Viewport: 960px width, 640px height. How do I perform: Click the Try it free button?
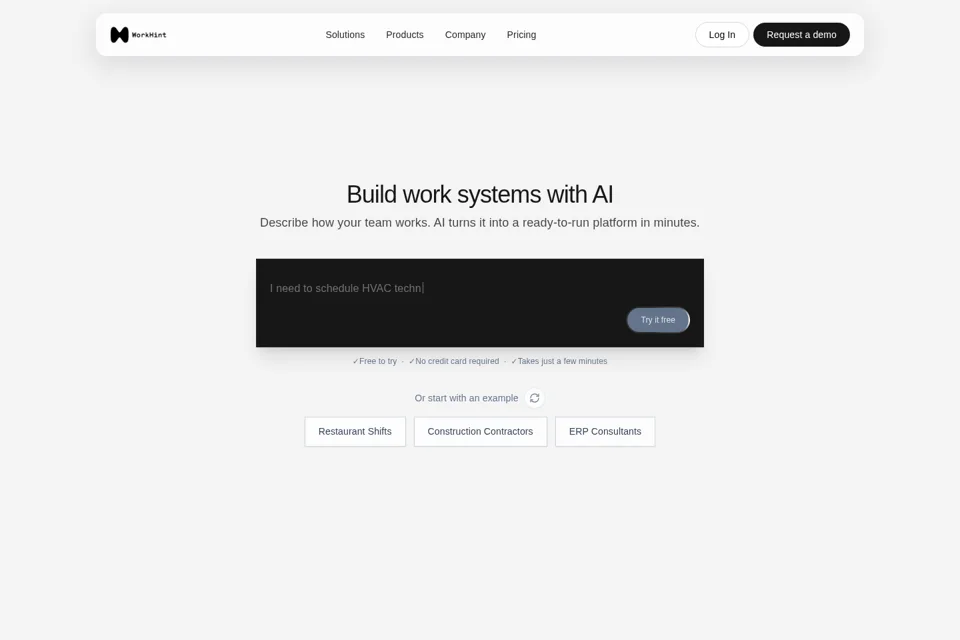tap(658, 320)
